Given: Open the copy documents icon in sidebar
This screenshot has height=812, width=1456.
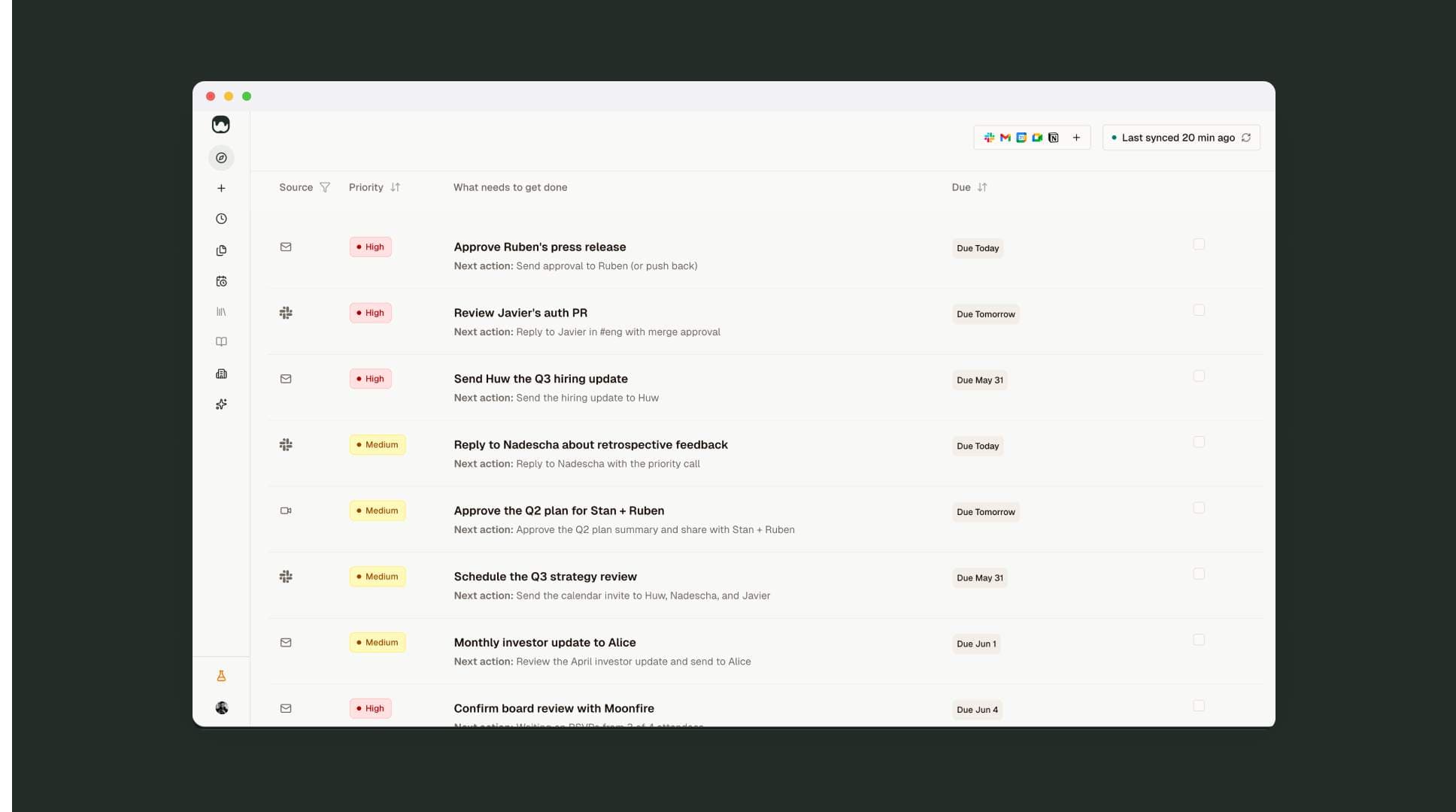Looking at the screenshot, I should 221,250.
